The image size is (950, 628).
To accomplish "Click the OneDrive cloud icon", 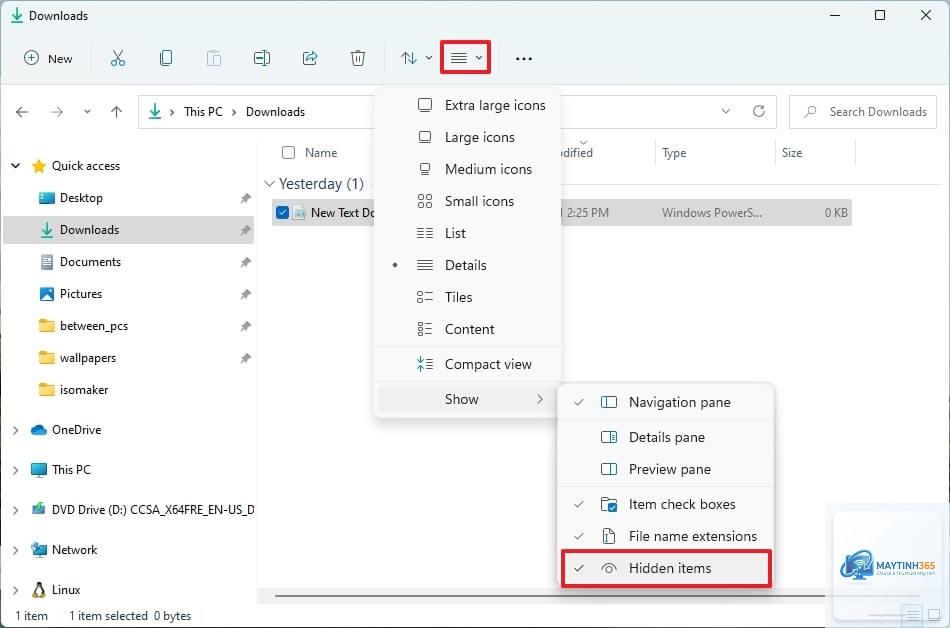I will coord(39,430).
